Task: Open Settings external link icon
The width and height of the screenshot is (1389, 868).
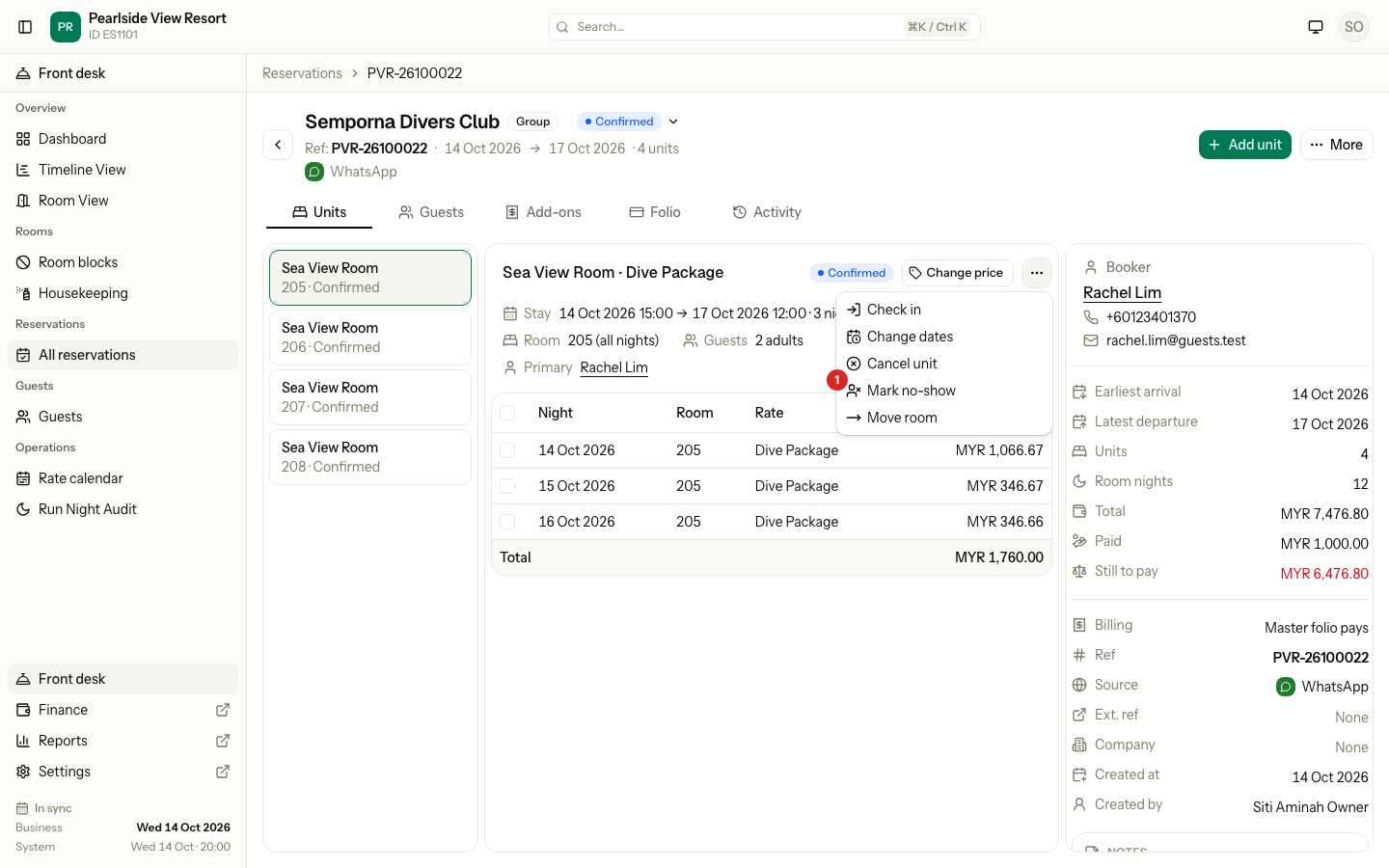Action: [x=223, y=772]
